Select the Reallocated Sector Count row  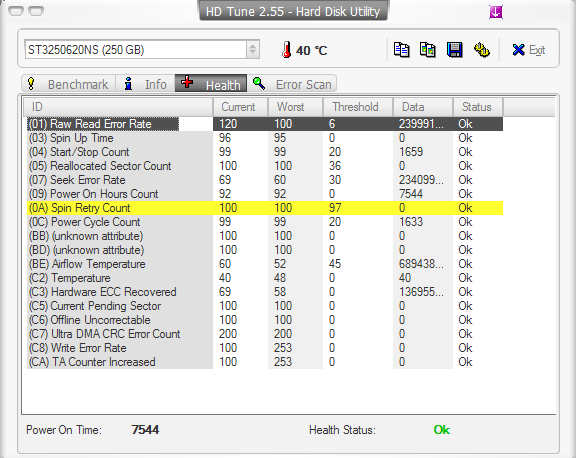click(x=265, y=166)
